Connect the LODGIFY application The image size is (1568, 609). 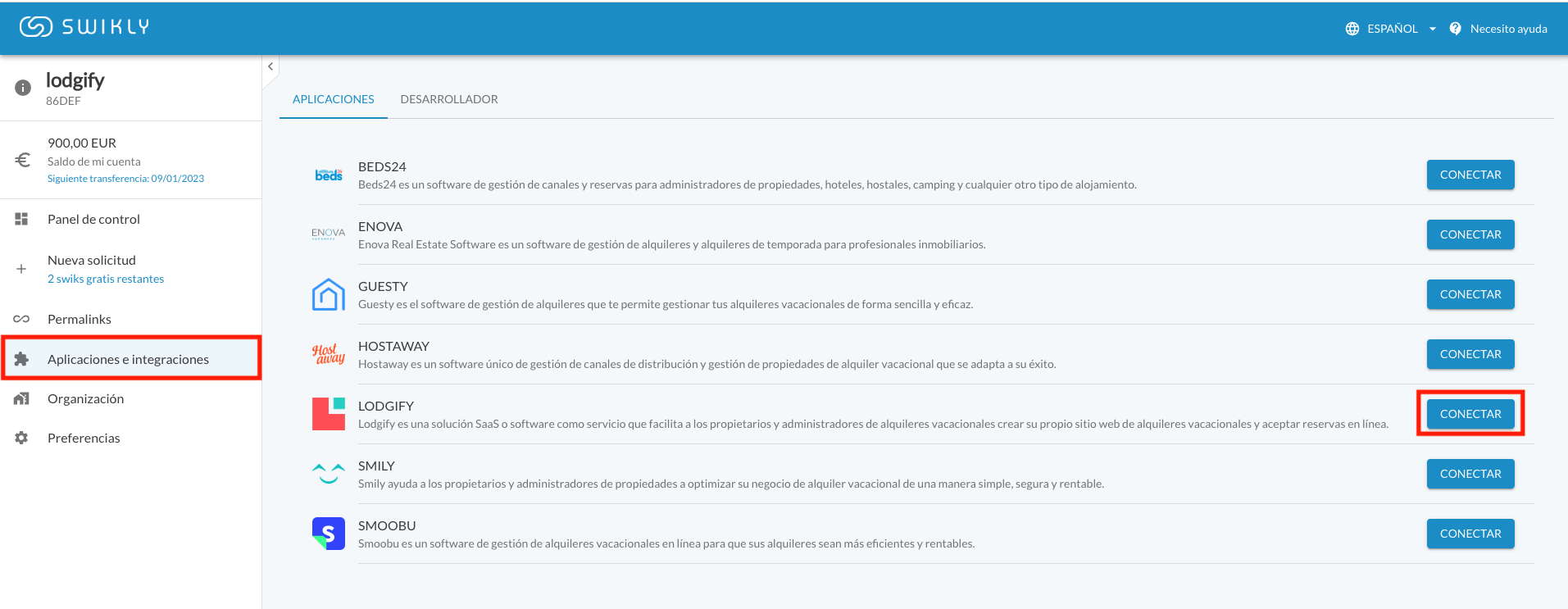point(1470,414)
